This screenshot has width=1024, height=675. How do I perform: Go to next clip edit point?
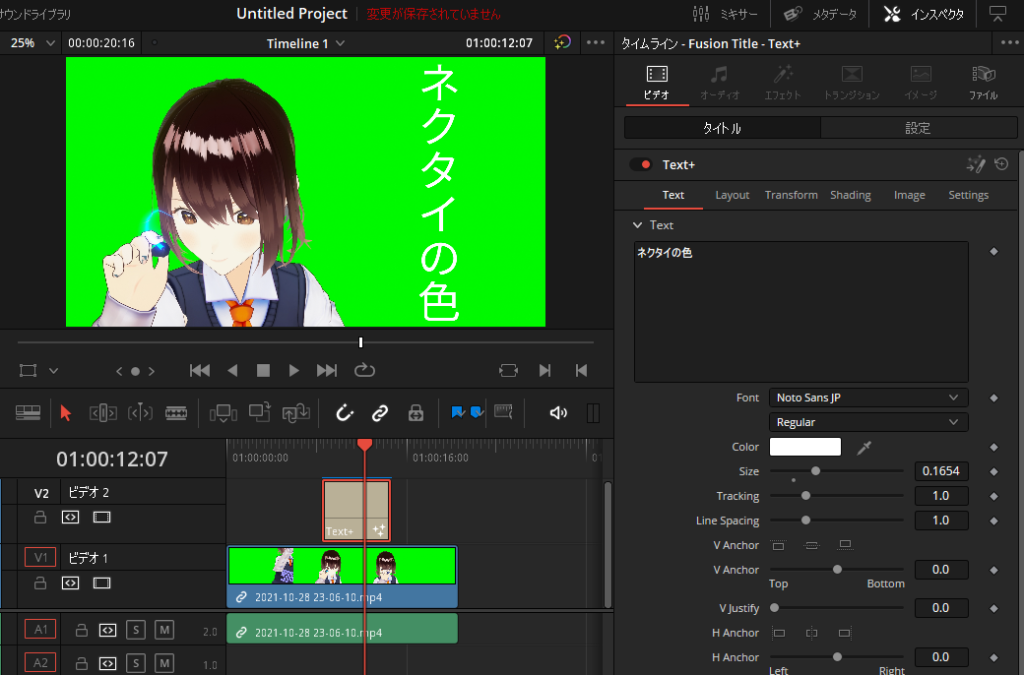[x=545, y=371]
